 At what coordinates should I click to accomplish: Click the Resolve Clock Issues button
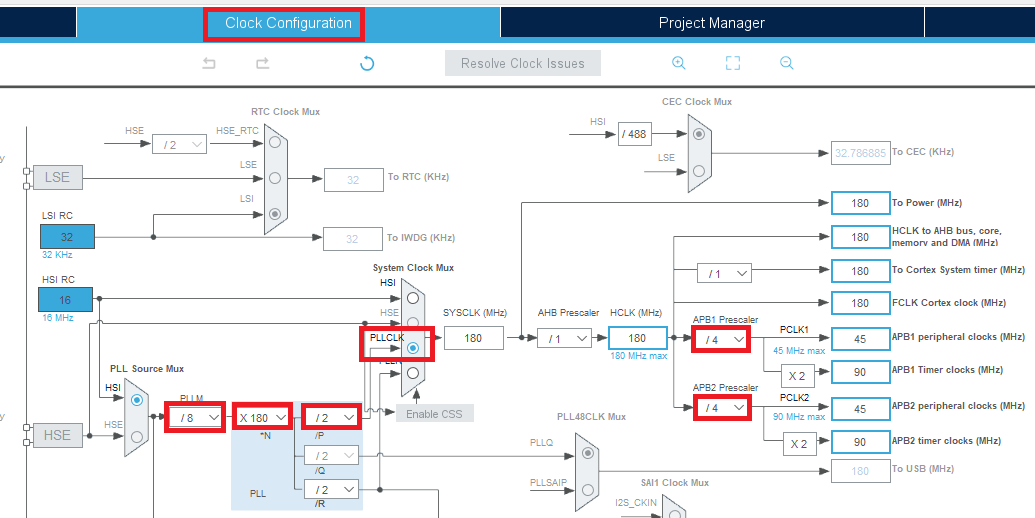pyautogui.click(x=522, y=63)
